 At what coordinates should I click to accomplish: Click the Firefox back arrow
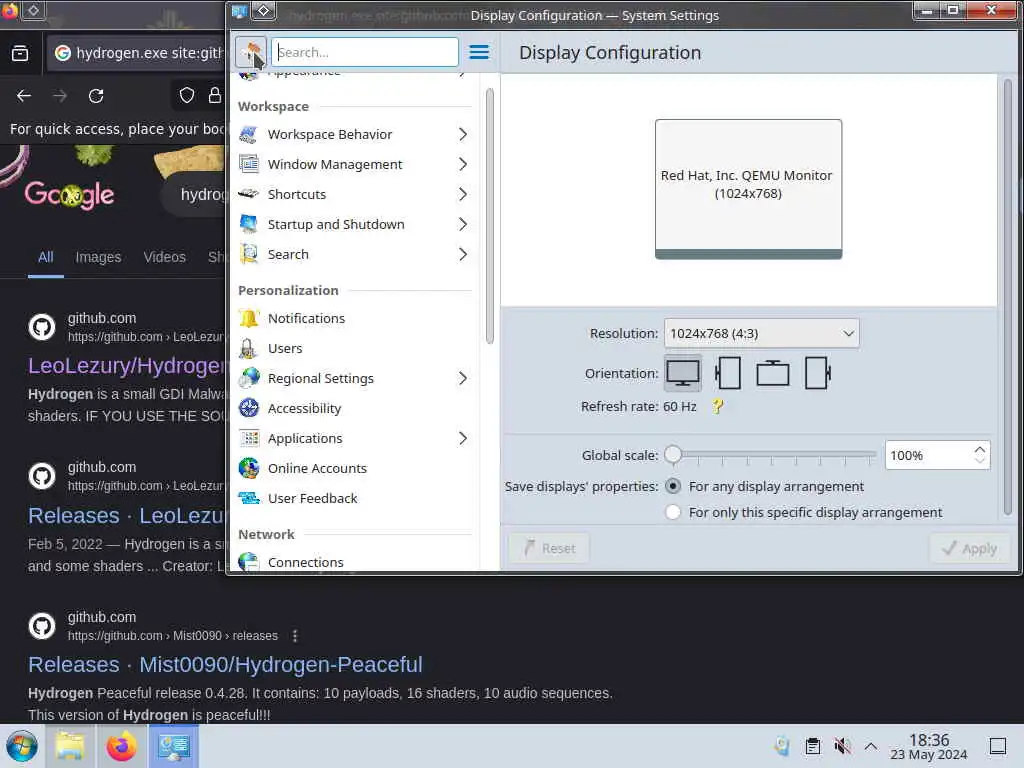coord(24,96)
